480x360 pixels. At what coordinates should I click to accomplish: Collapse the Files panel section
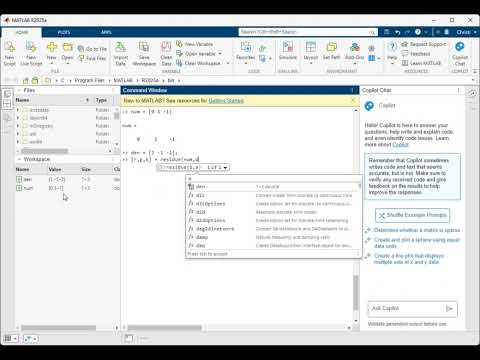(19, 90)
